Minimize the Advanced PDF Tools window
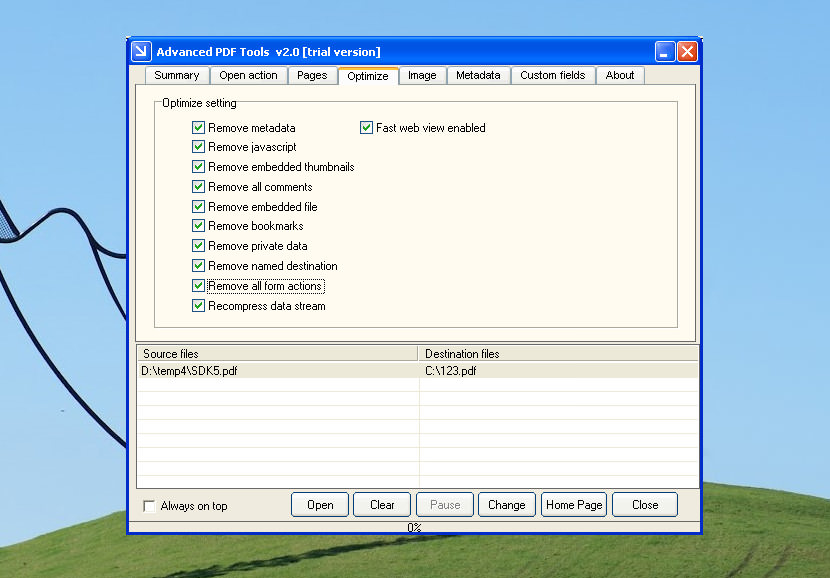 pyautogui.click(x=665, y=51)
